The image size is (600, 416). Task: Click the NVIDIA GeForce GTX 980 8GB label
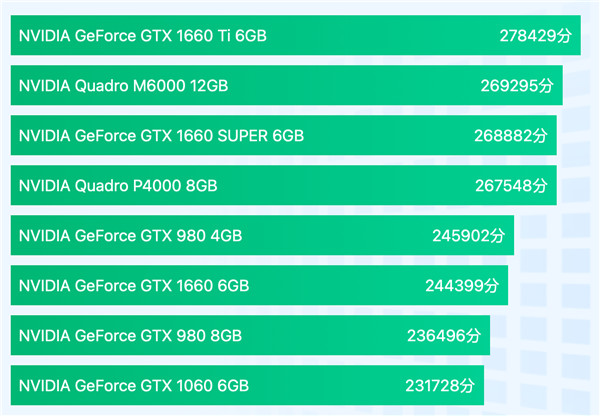point(130,335)
